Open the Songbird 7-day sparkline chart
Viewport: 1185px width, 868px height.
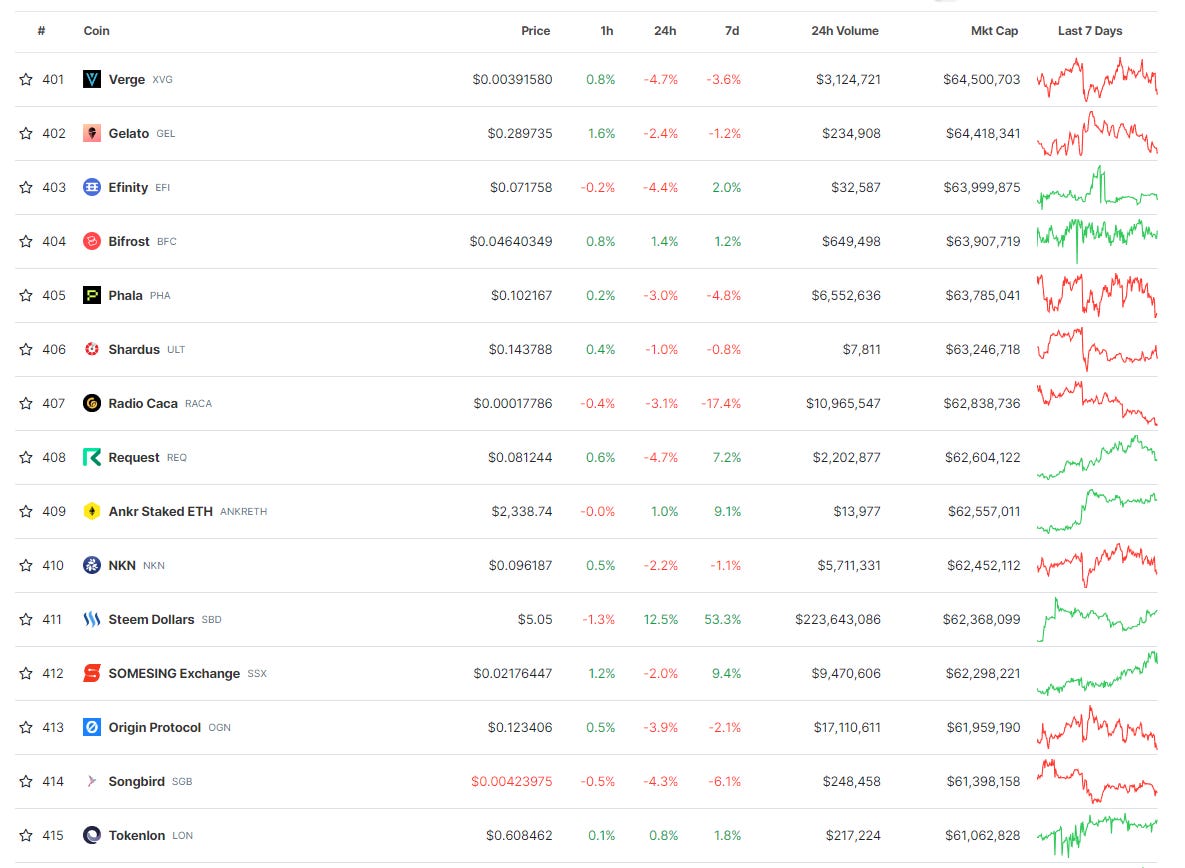1097,781
